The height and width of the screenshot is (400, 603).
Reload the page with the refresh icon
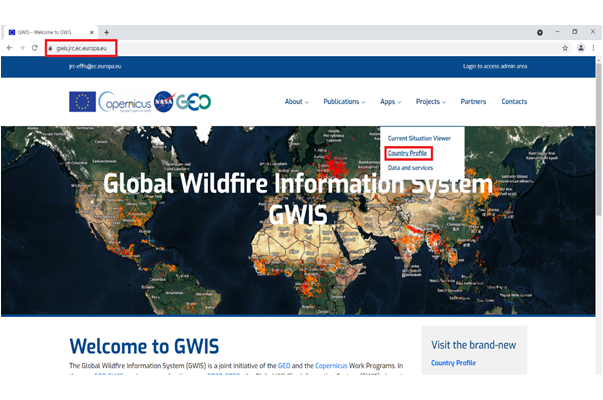tap(35, 47)
